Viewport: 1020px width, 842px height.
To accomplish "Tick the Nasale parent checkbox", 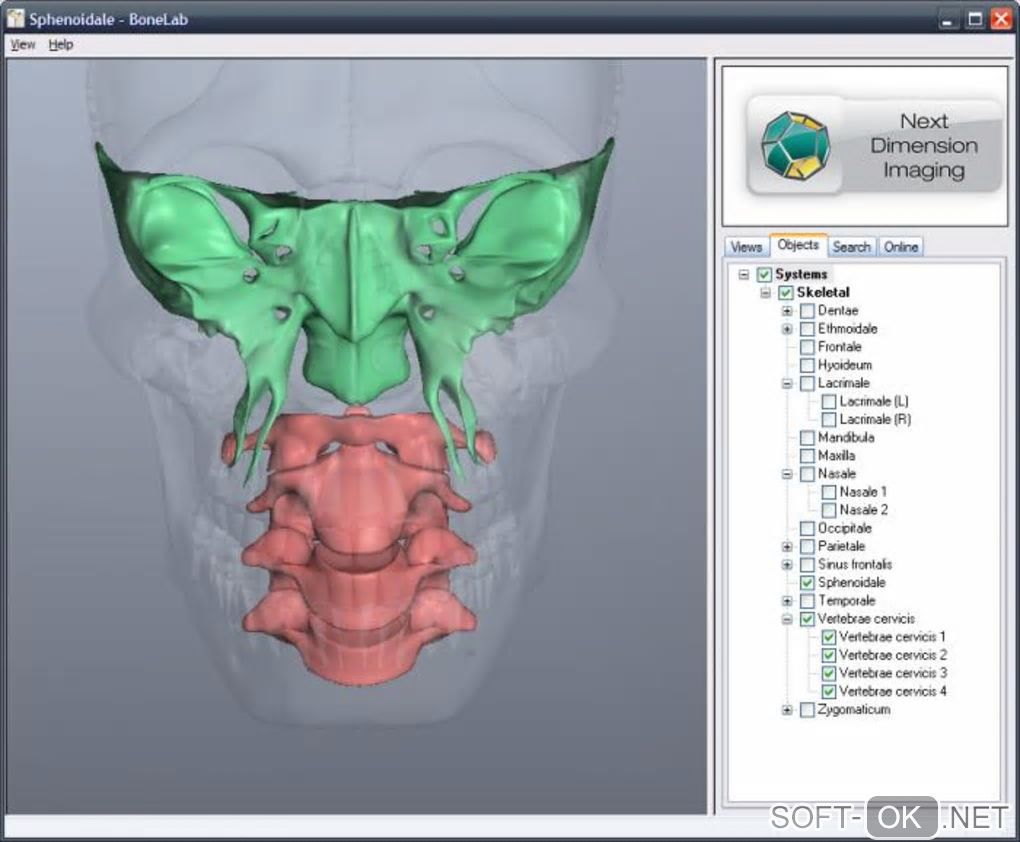I will point(807,474).
